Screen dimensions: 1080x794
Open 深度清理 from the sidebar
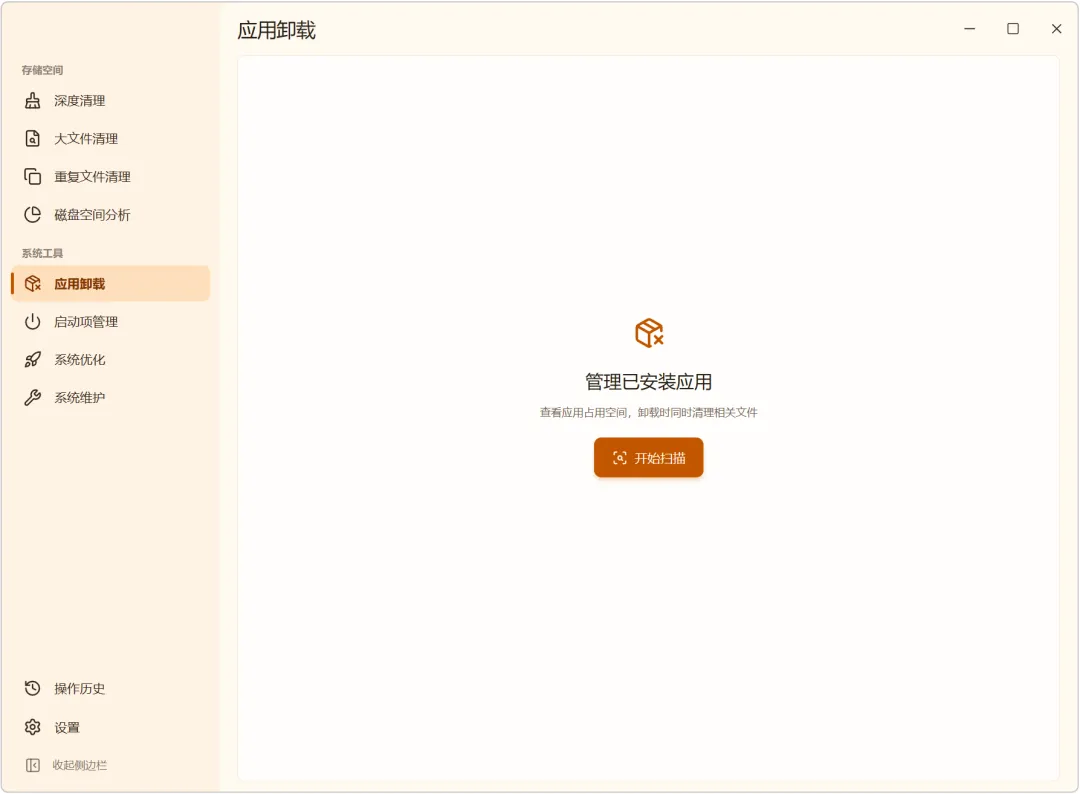pos(110,101)
